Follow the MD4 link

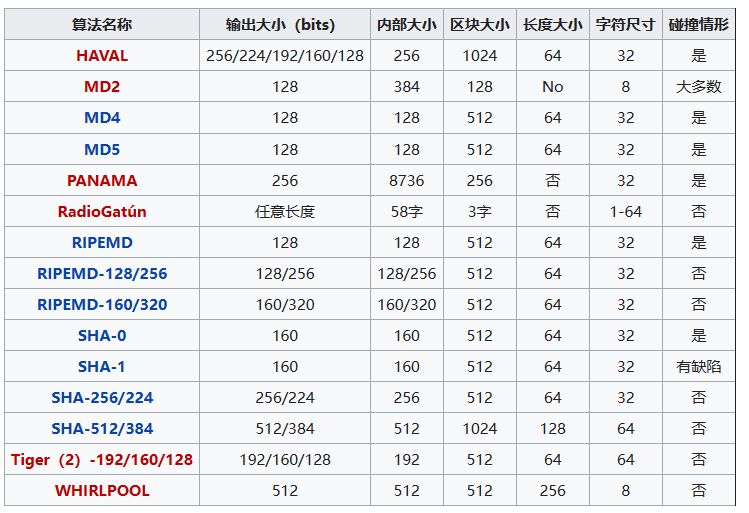click(x=102, y=118)
